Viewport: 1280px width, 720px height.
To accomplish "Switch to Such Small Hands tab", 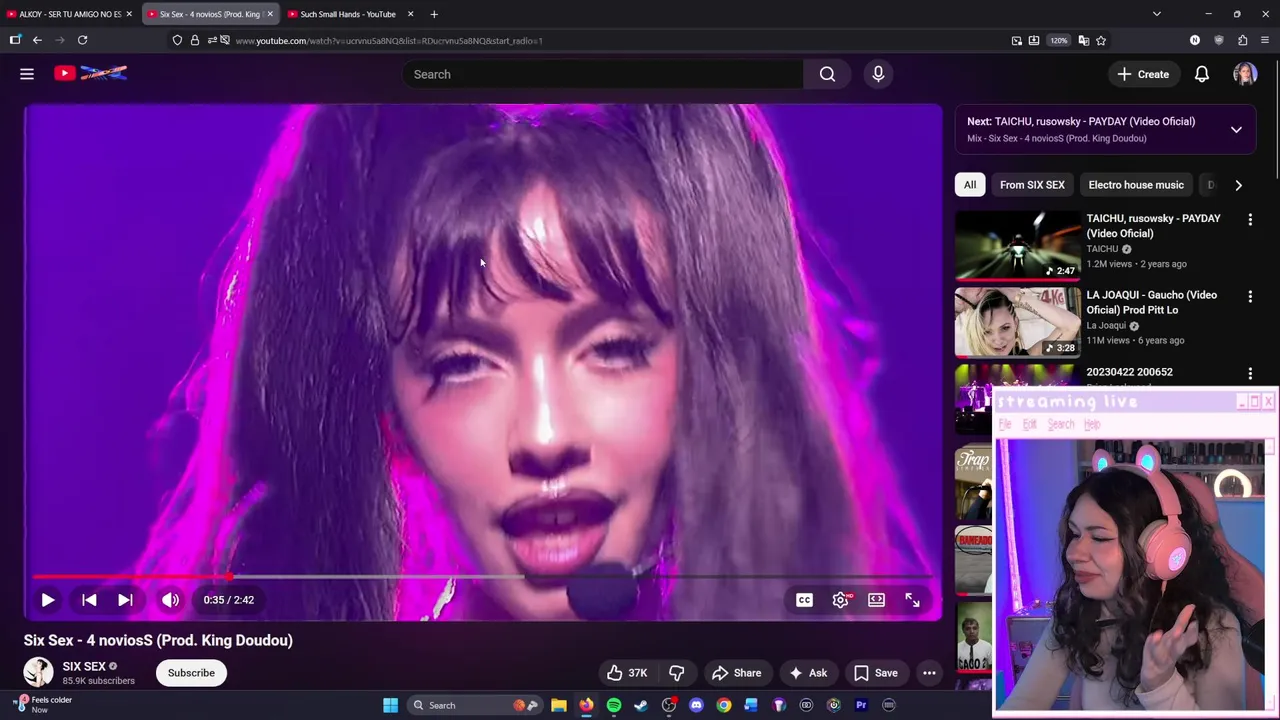I will click(x=348, y=14).
